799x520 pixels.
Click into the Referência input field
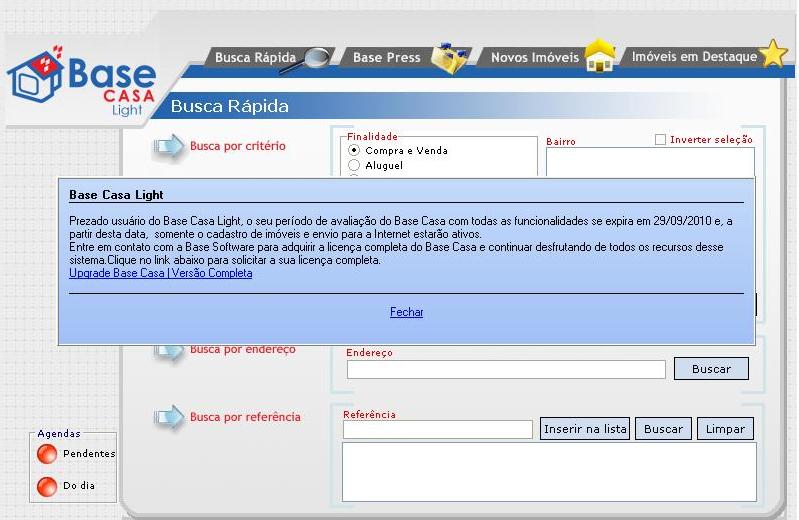437,429
